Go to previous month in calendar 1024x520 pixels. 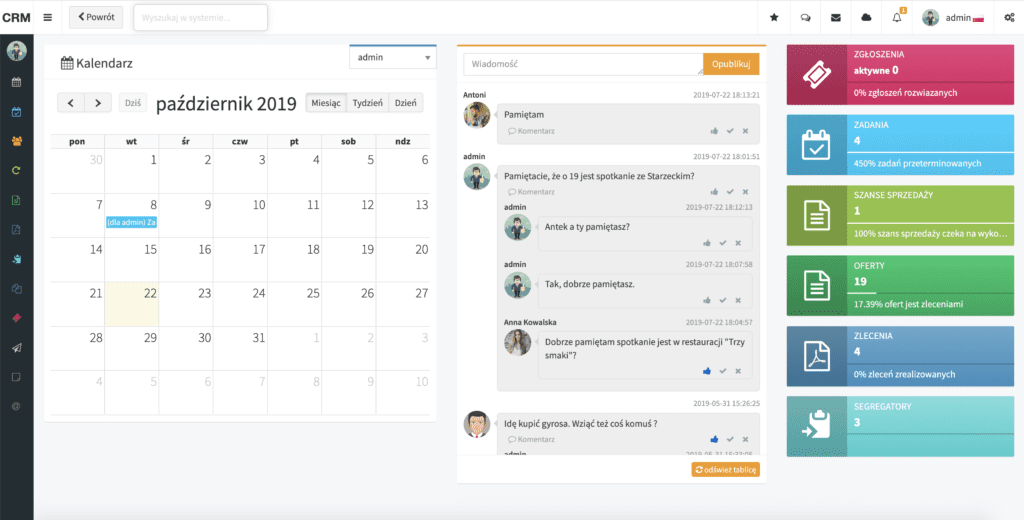[x=71, y=103]
